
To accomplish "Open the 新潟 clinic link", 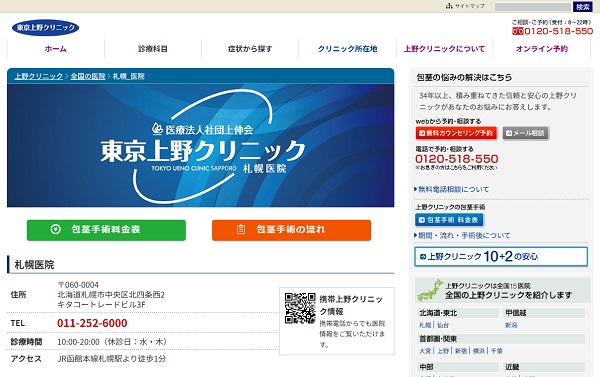I will [x=511, y=325].
